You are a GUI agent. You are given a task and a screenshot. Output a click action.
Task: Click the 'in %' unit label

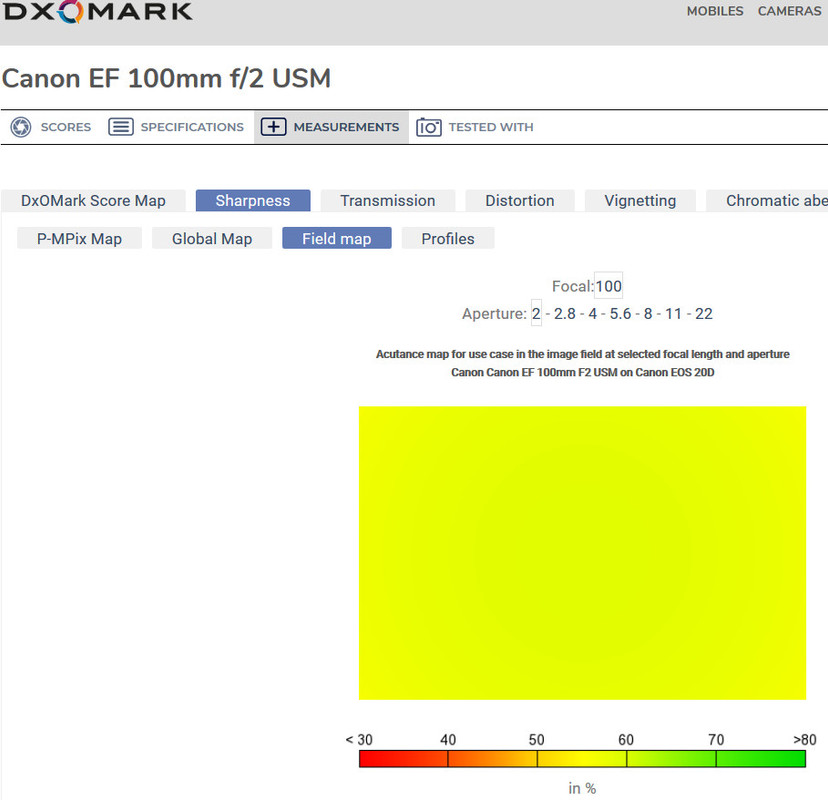pos(582,788)
